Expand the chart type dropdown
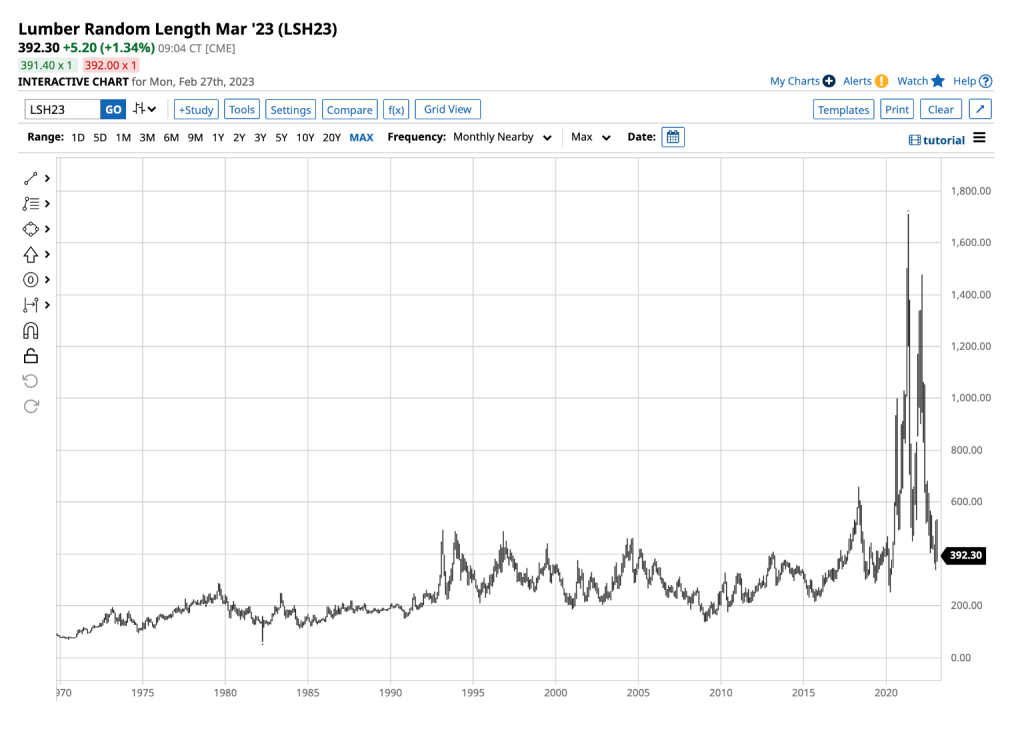Screen dimensions: 1024x729 [145, 109]
